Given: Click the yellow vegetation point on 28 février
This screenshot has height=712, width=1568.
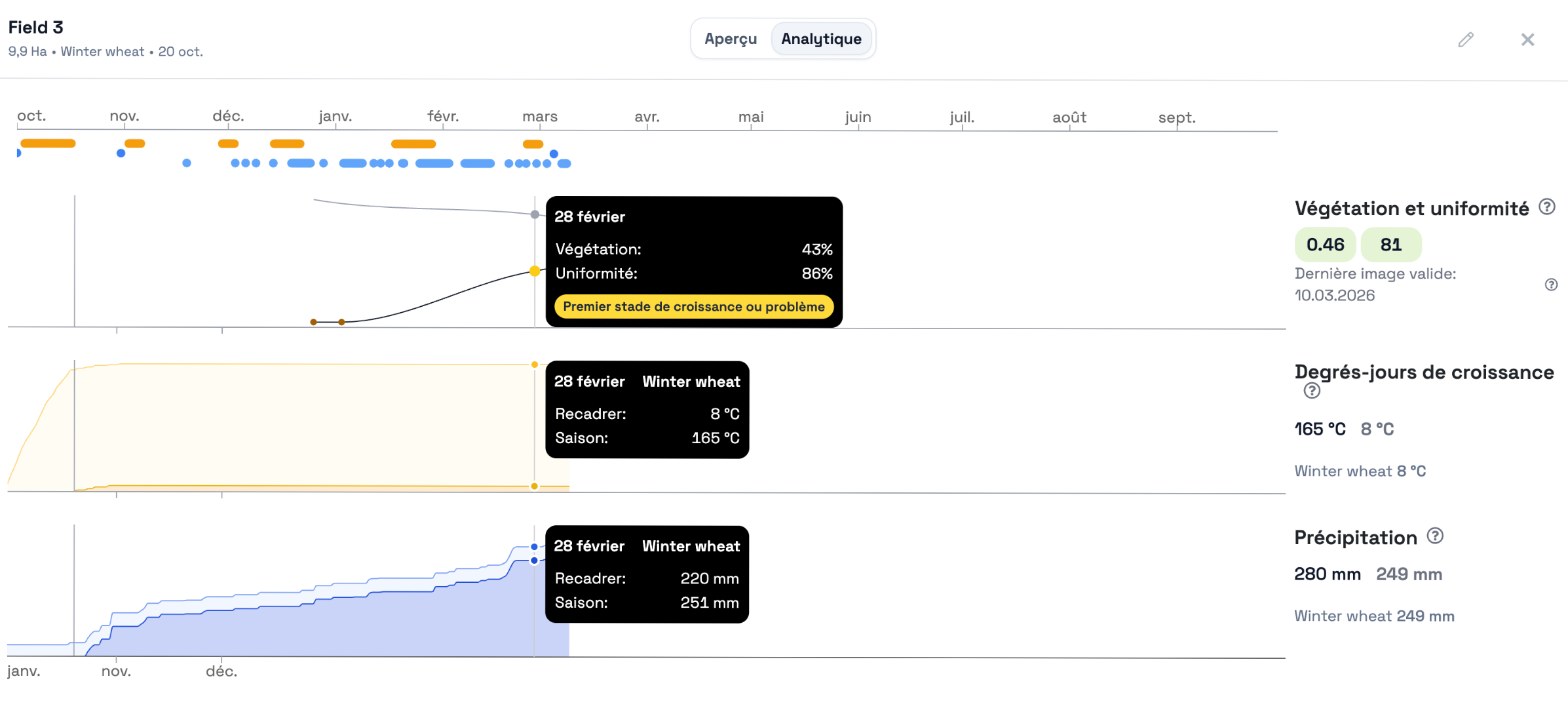Looking at the screenshot, I should tap(535, 271).
